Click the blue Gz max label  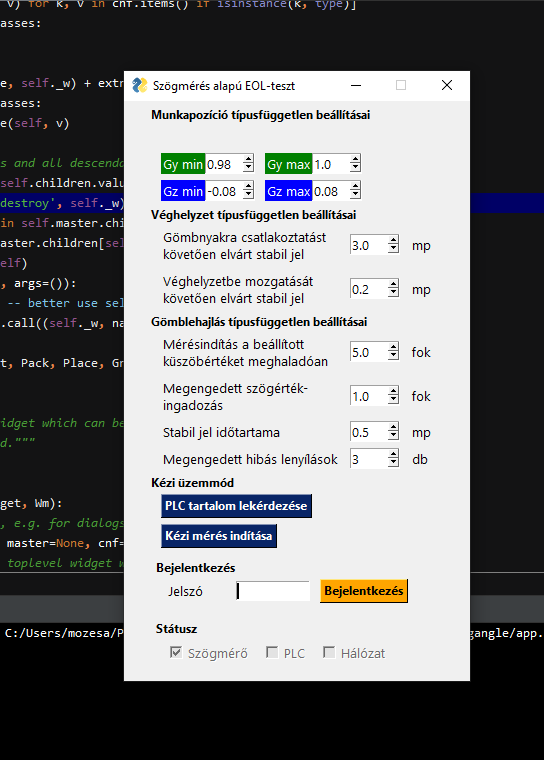(x=288, y=191)
